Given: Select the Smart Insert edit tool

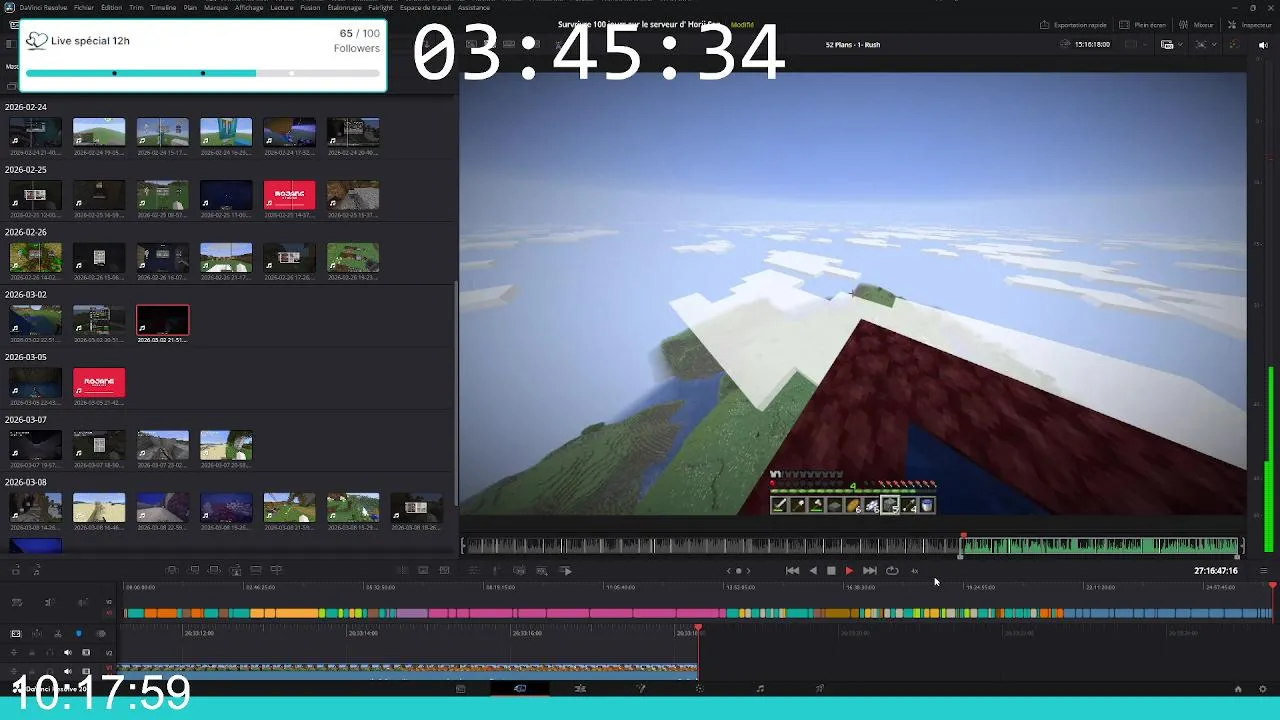Looking at the screenshot, I should click(172, 571).
